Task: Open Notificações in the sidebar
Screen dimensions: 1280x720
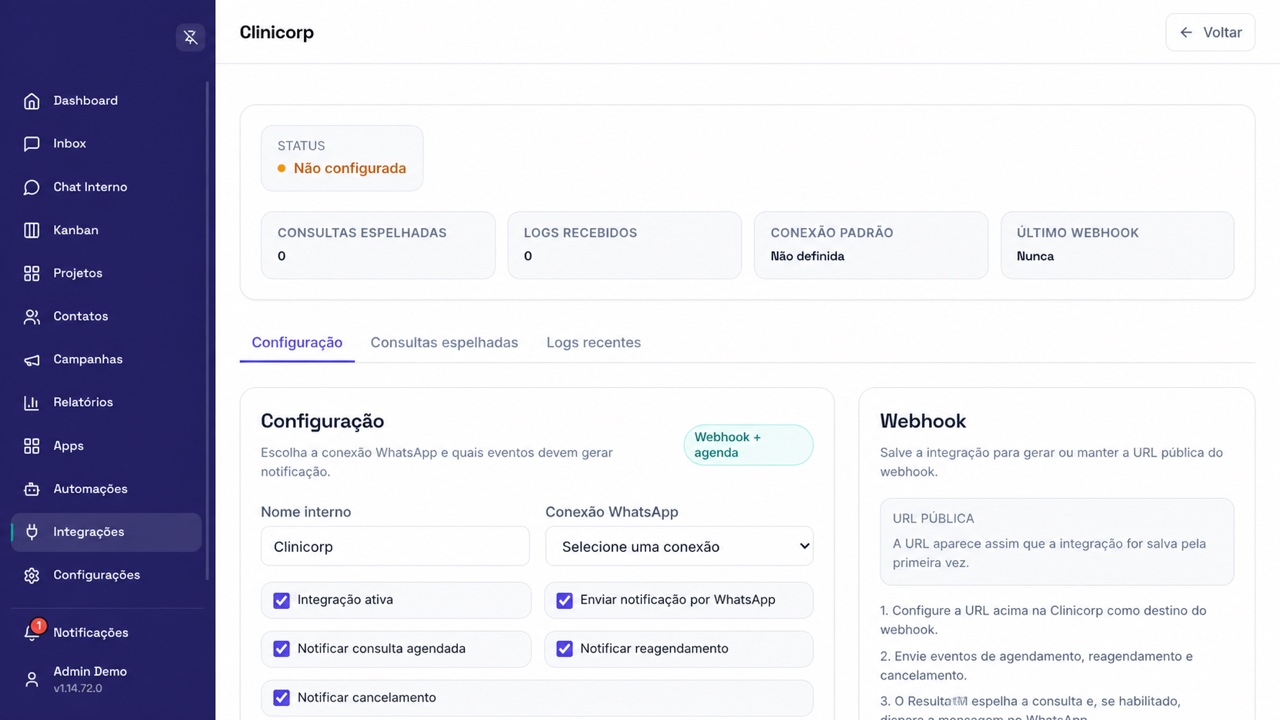Action: [x=106, y=633]
